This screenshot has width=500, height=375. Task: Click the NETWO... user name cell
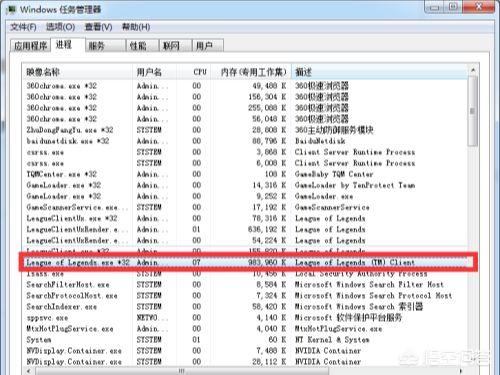pos(152,317)
